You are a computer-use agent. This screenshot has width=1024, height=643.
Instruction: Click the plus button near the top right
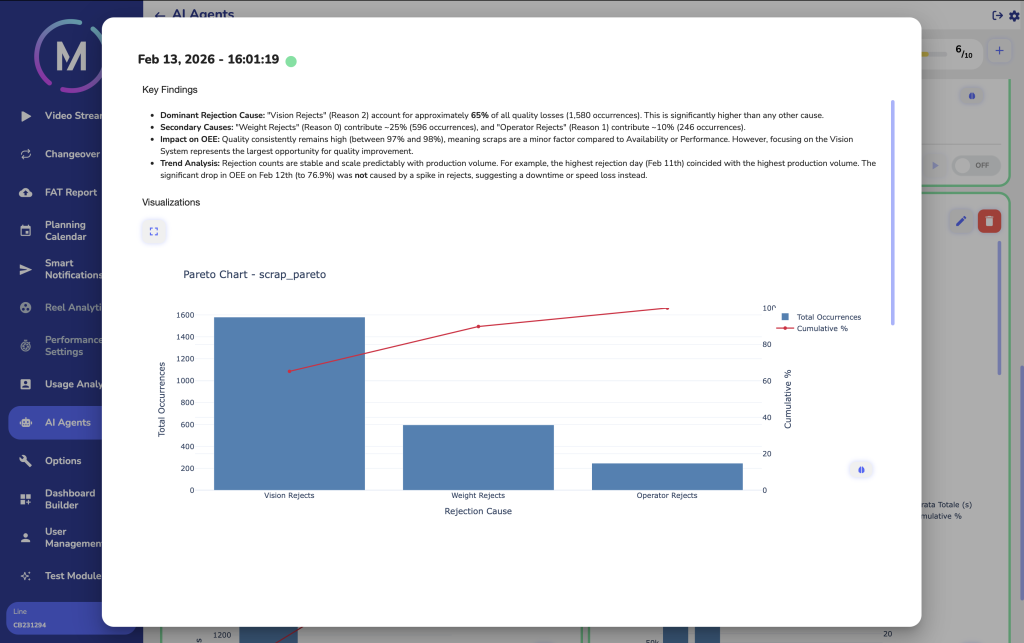pos(999,51)
